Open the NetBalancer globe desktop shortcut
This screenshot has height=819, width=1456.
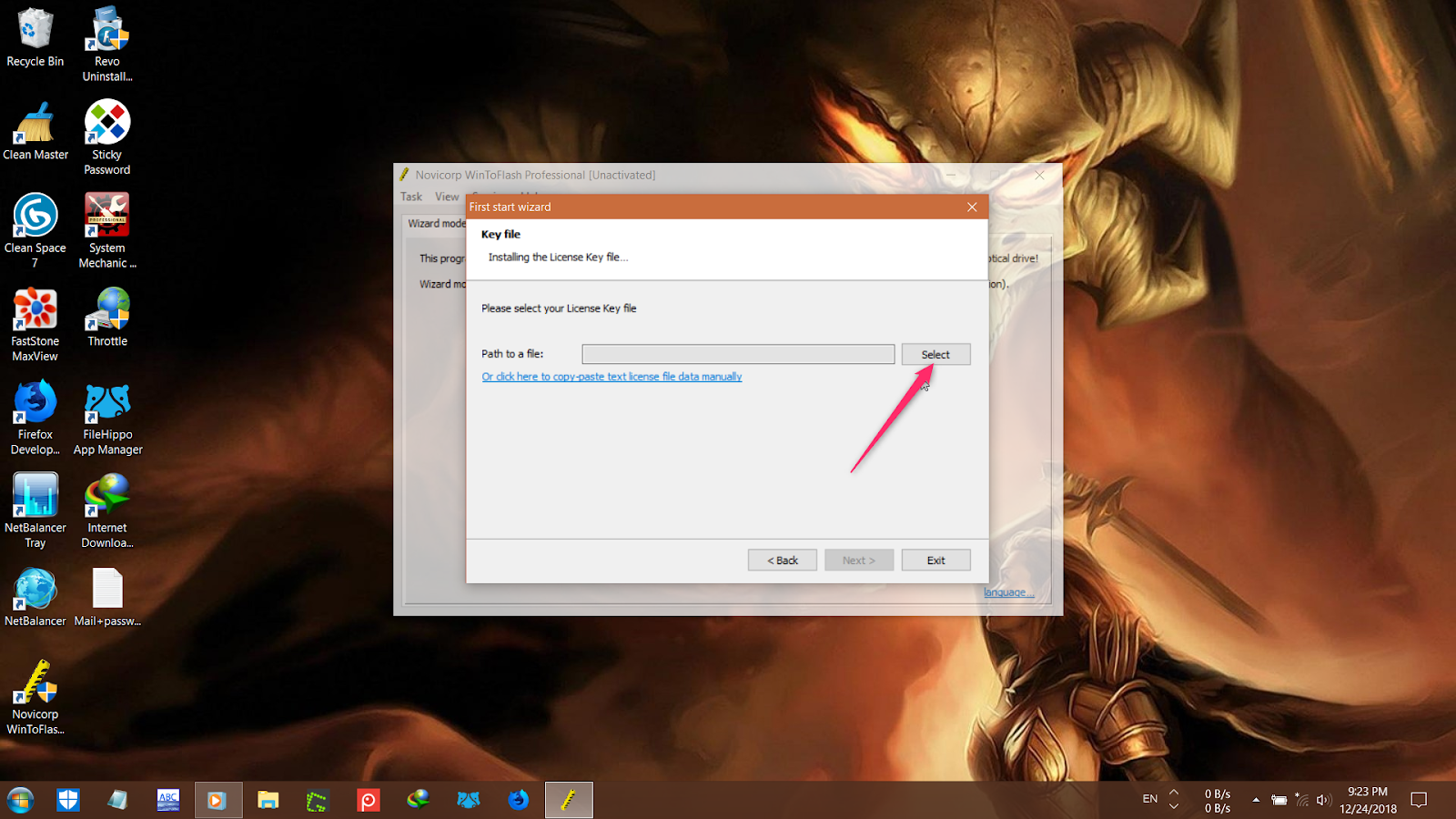tap(35, 597)
